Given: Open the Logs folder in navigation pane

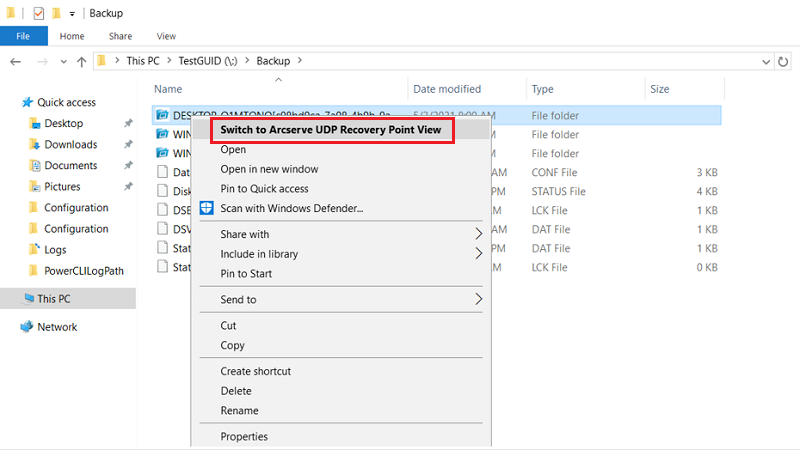Looking at the screenshot, I should [x=55, y=249].
